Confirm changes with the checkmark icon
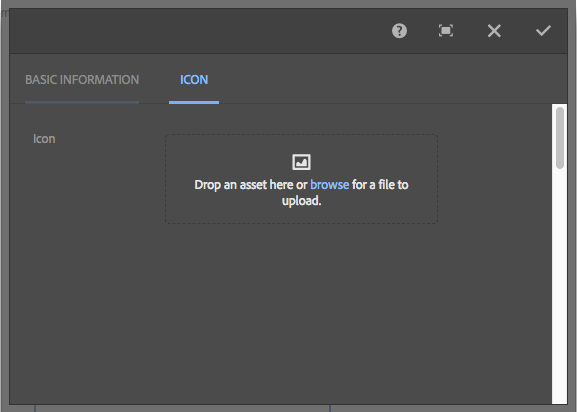577x412 pixels. tap(543, 31)
